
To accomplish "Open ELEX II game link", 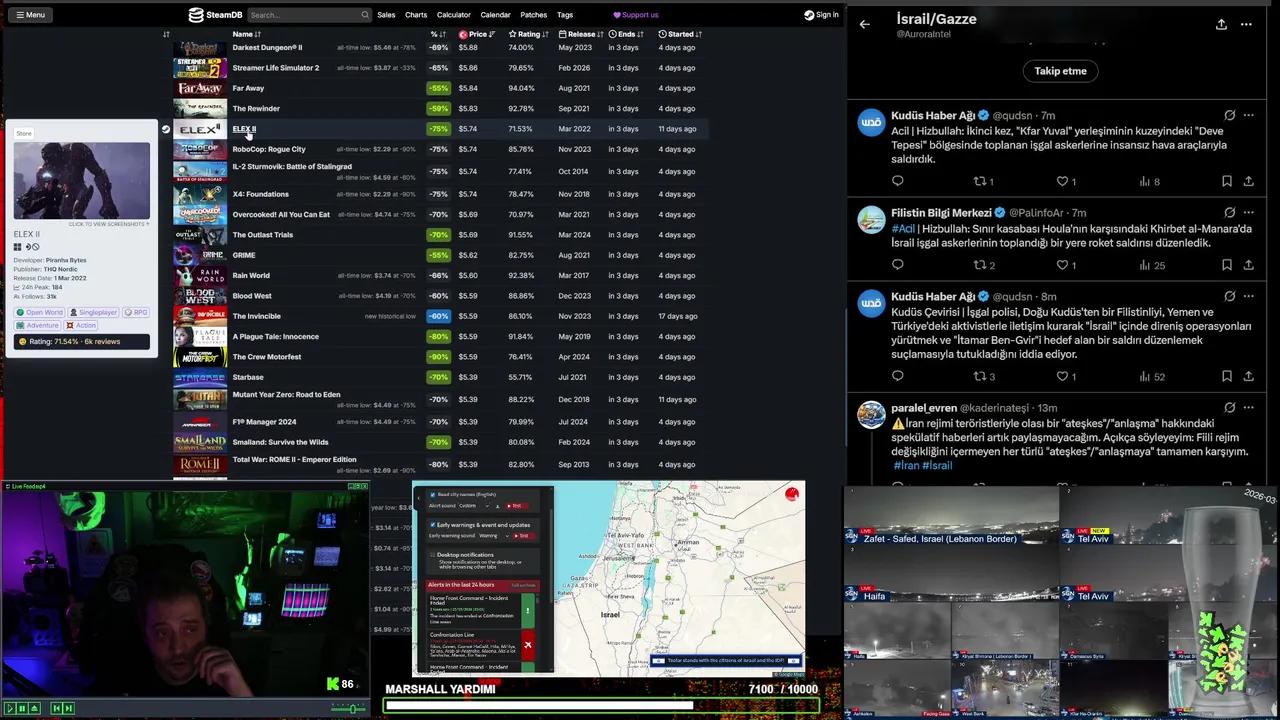I will coord(244,129).
